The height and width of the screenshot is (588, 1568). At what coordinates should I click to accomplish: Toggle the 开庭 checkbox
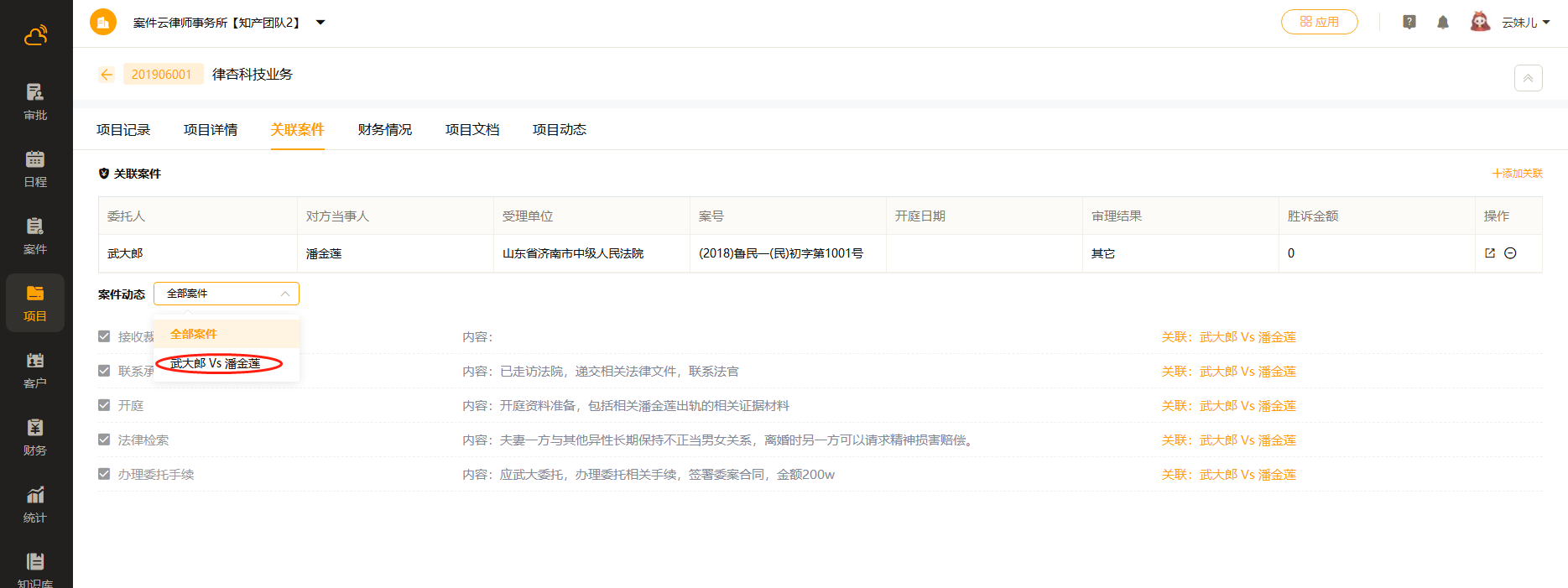pos(104,405)
